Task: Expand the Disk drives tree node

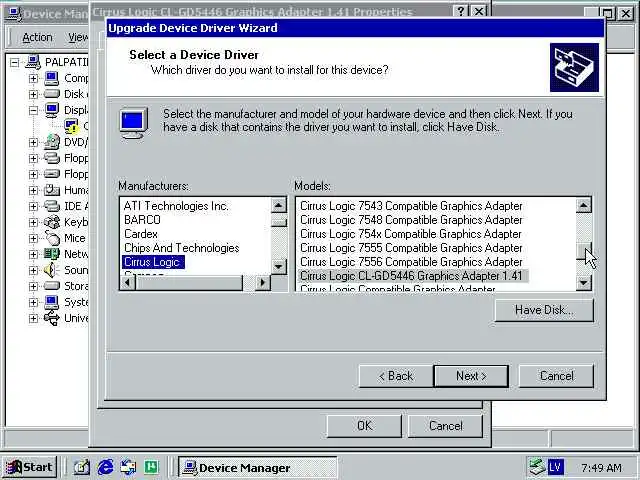Action: tap(33, 94)
